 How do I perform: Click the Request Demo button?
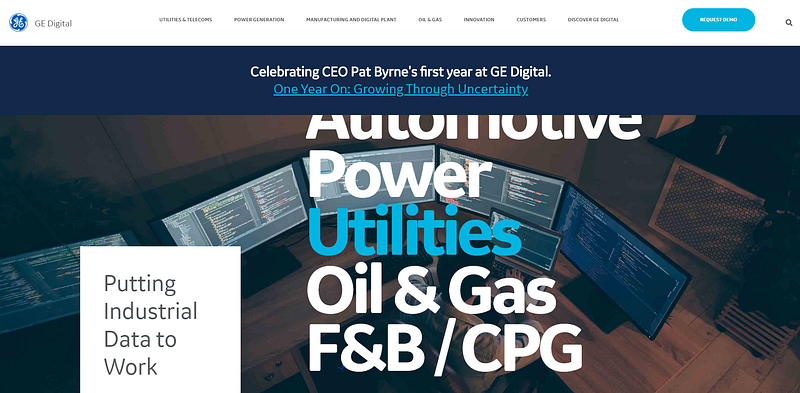click(718, 20)
